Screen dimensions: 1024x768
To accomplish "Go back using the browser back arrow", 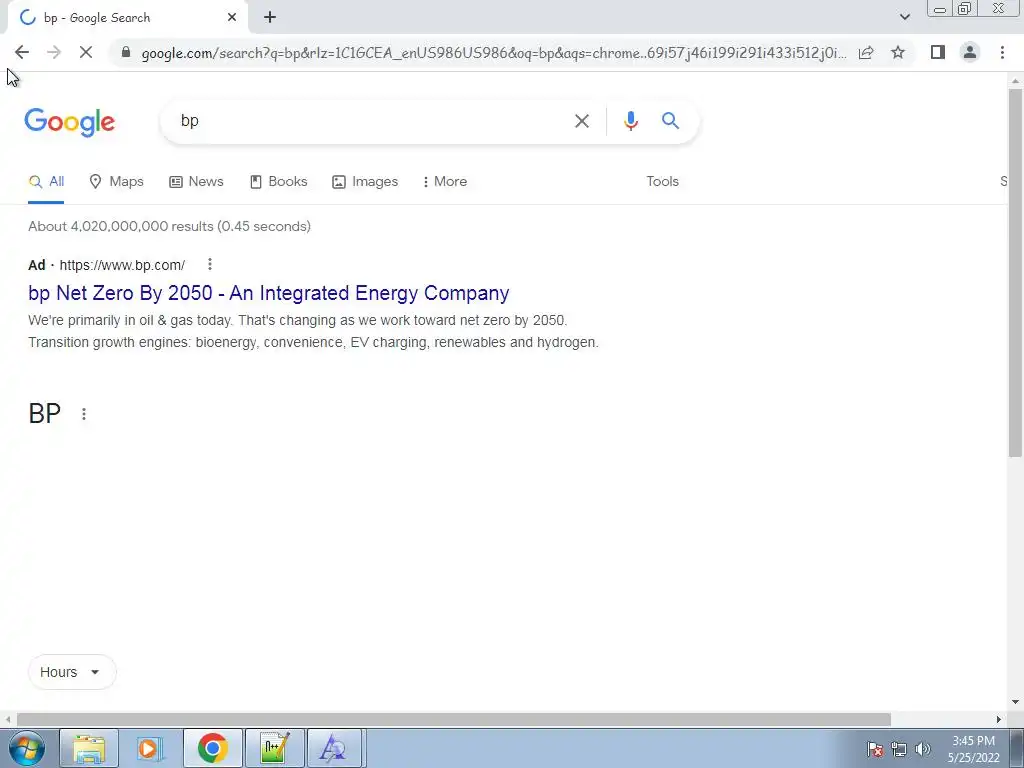I will [22, 52].
